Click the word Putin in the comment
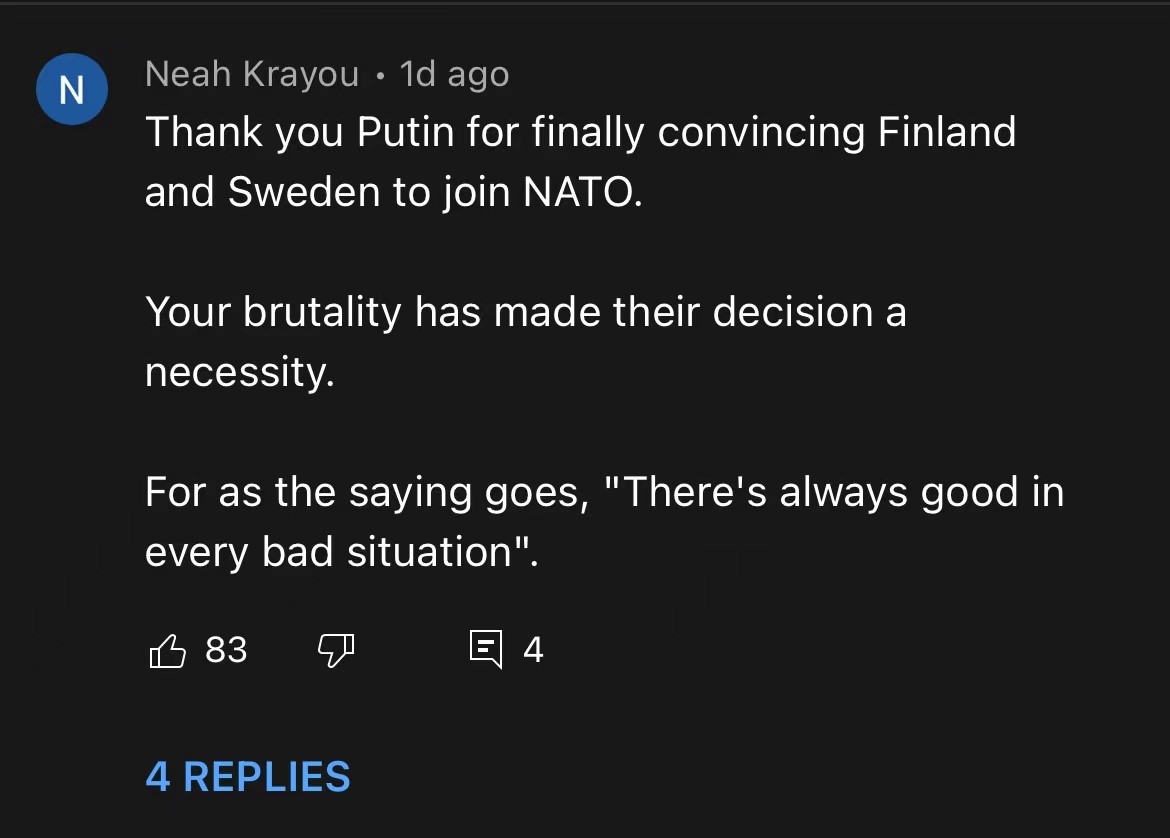 tap(406, 133)
